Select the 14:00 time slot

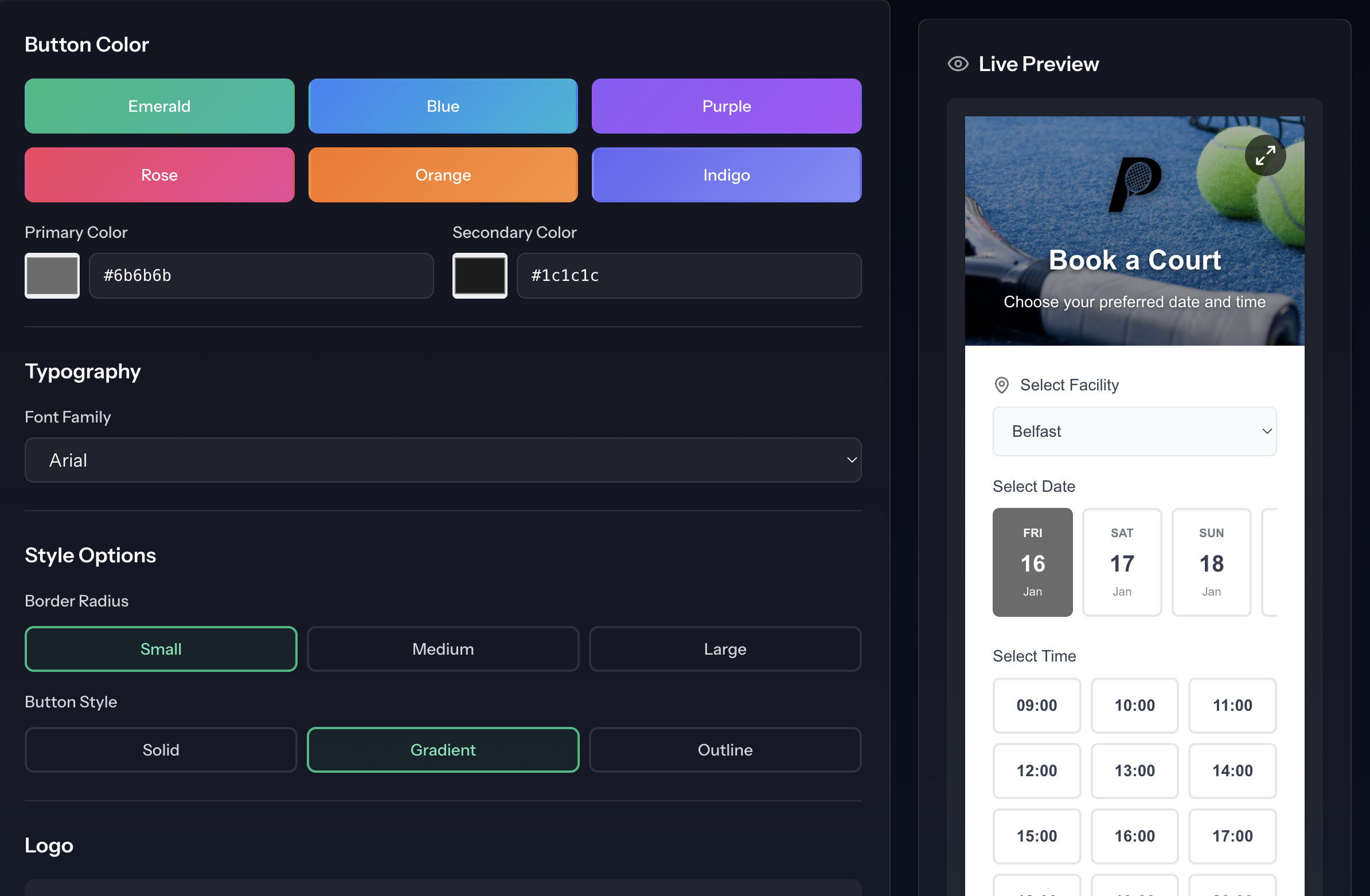click(x=1232, y=771)
